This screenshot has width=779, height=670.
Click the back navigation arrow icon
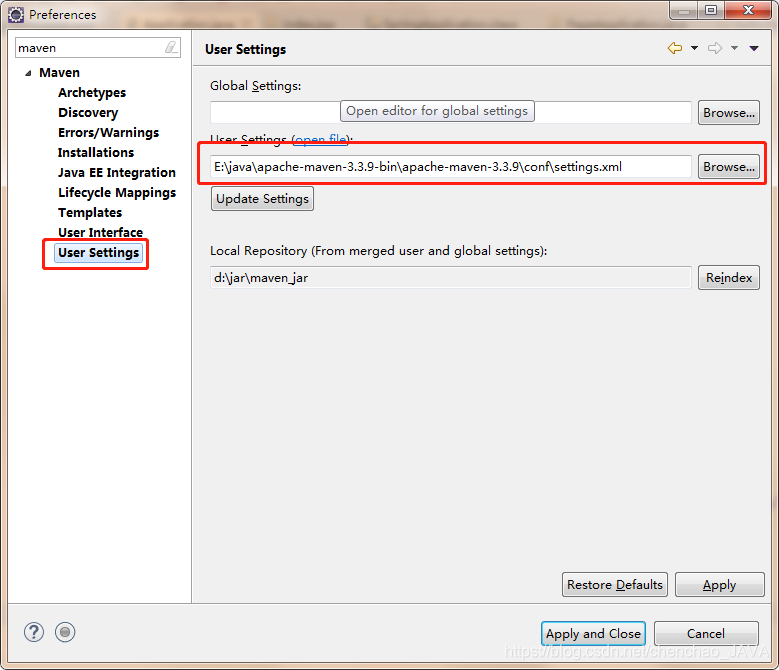click(675, 48)
